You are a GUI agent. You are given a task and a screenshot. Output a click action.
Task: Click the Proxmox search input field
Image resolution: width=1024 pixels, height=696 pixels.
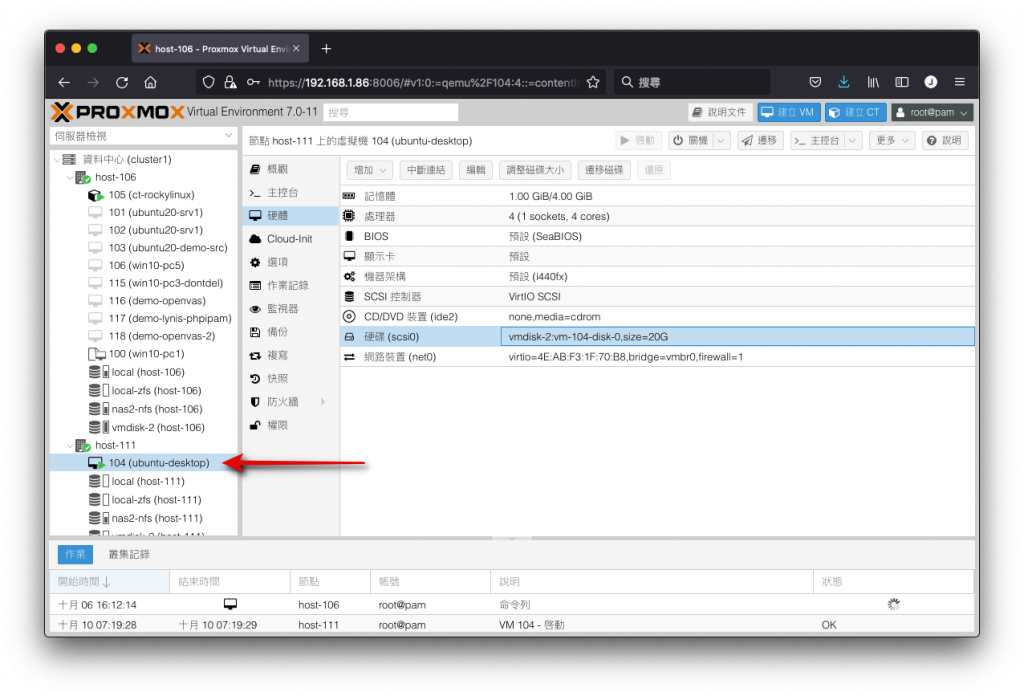pyautogui.click(x=391, y=112)
